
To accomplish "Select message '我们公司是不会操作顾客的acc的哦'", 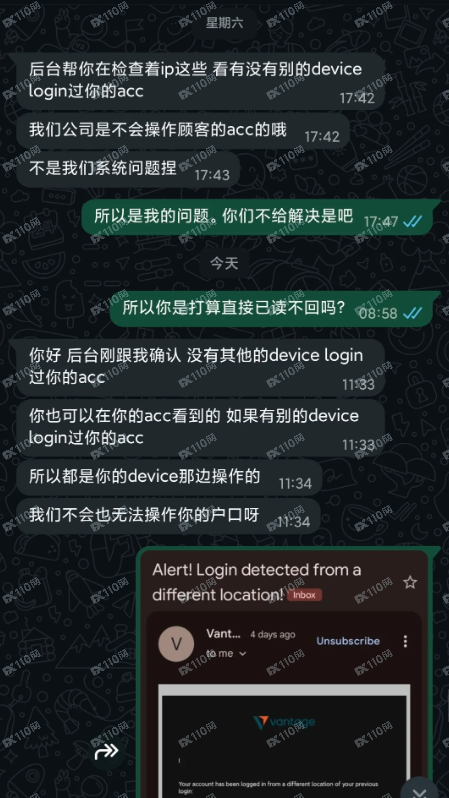I will click(x=183, y=131).
